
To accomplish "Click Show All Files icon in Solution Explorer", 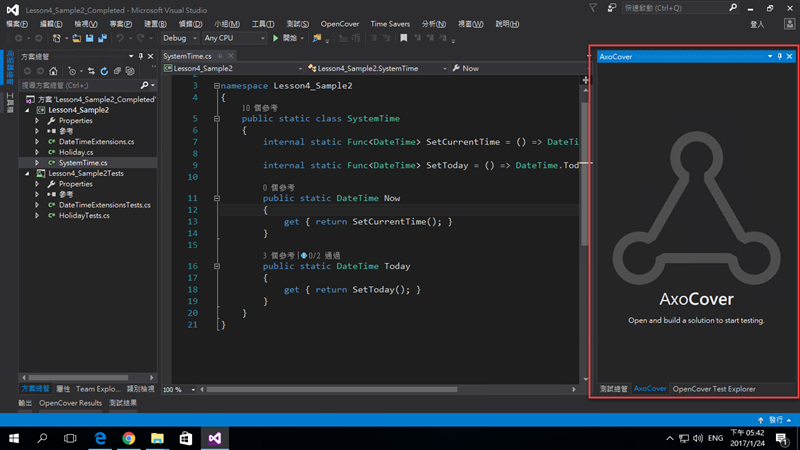I will point(130,71).
